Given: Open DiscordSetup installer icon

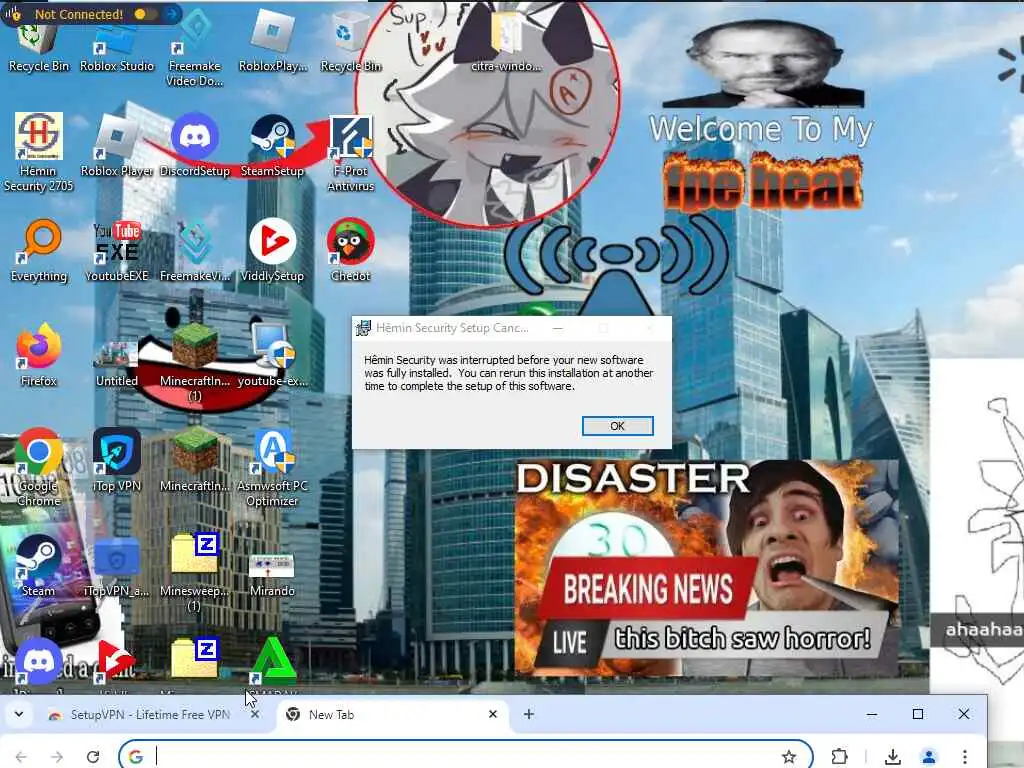Looking at the screenshot, I should click(x=195, y=145).
